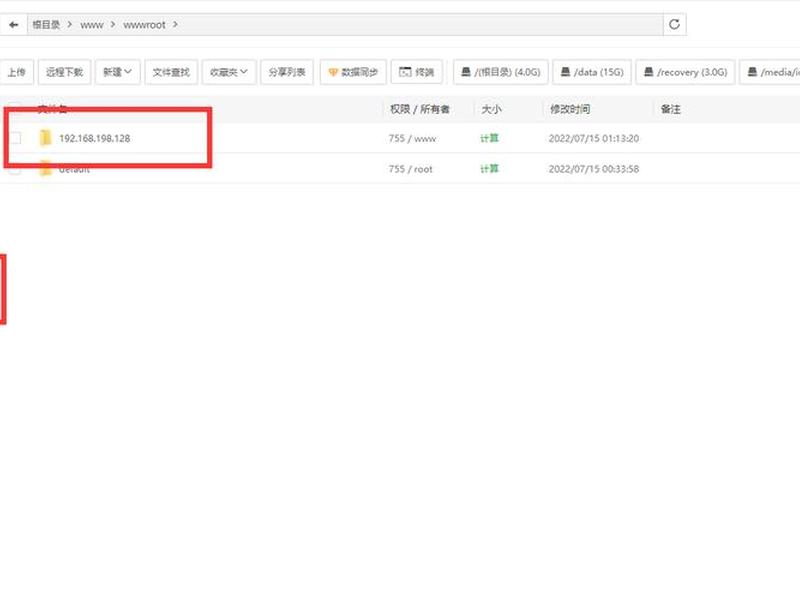This screenshot has width=800, height=600.
Task: Open folder name 192.168.198.128
Action: point(94,138)
